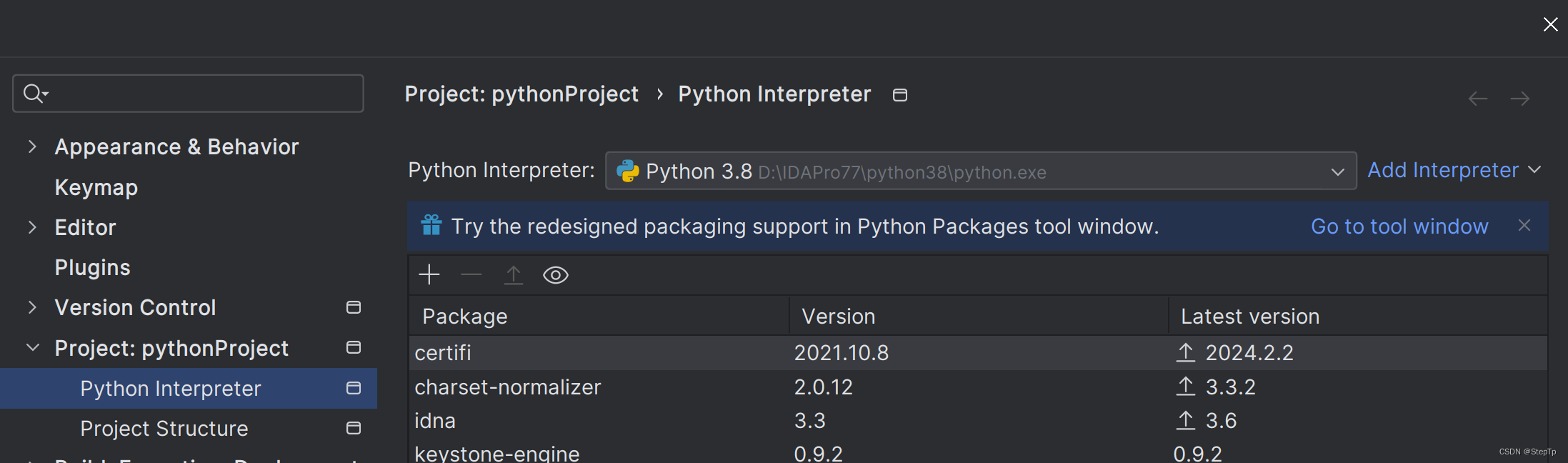Select the keystone-engine package row
Viewport: 1568px width, 463px height.
(x=978, y=452)
